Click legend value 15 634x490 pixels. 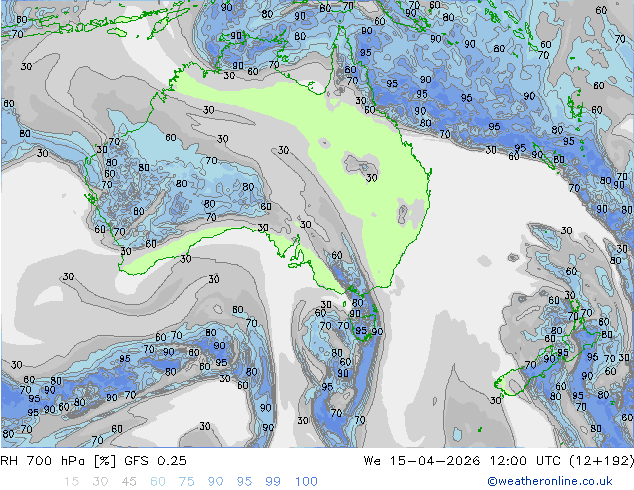tap(71, 482)
